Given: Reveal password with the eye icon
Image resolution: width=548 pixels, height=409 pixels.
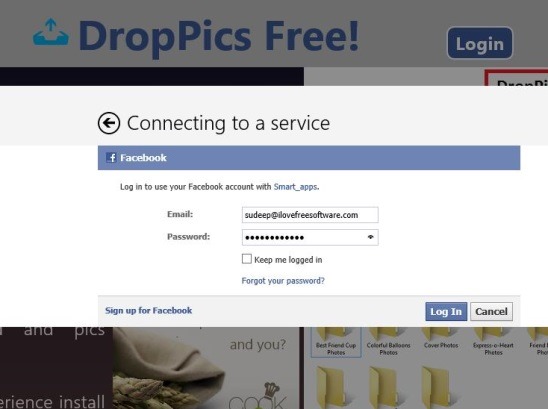Looking at the screenshot, I should [x=370, y=237].
